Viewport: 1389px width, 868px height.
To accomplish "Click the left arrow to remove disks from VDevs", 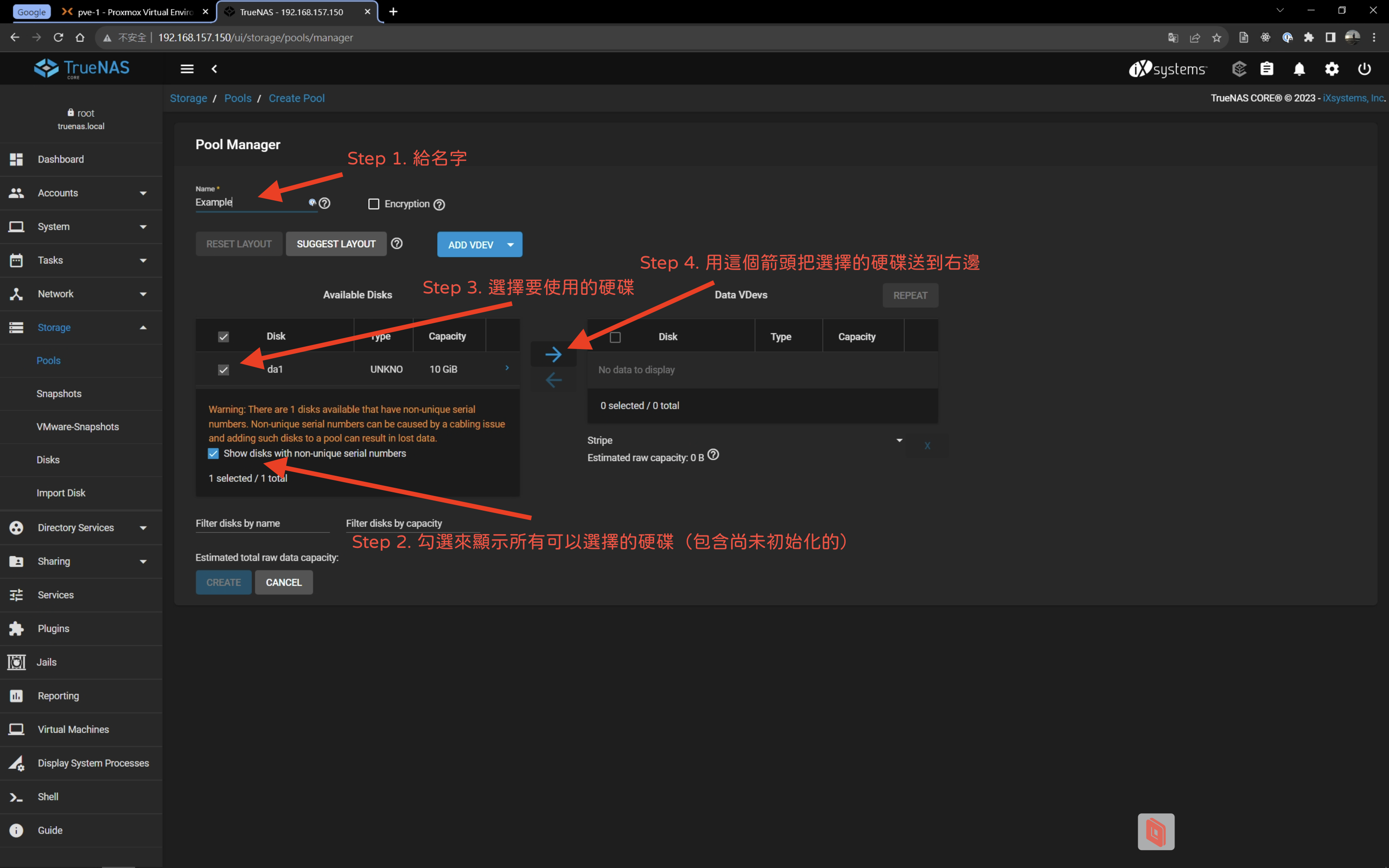I will 553,380.
